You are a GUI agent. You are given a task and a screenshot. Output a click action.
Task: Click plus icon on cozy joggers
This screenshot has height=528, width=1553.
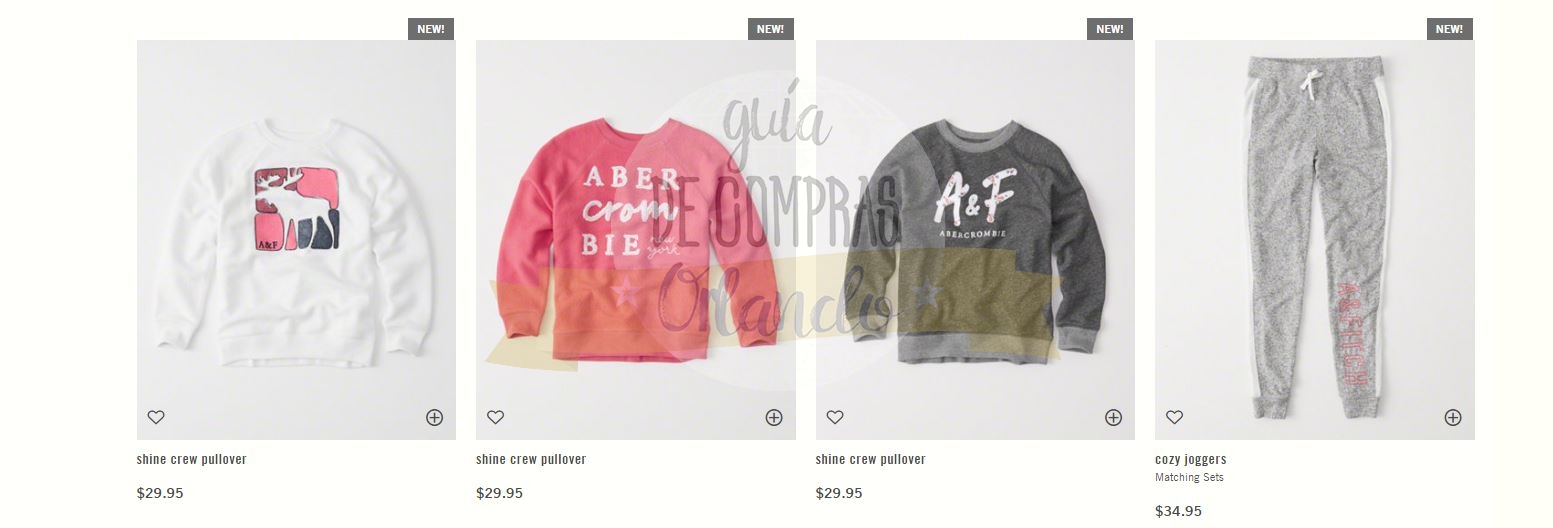tap(1453, 418)
